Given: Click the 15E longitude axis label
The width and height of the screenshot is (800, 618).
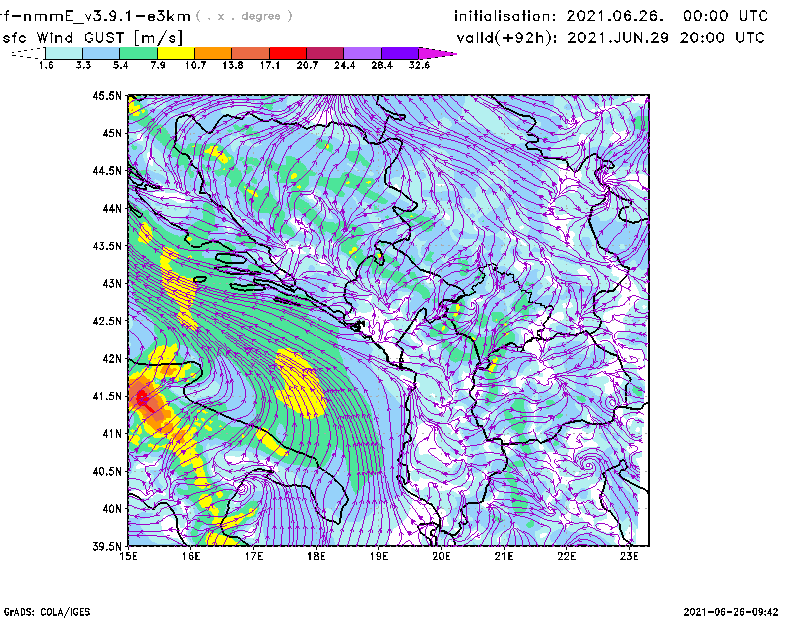Looking at the screenshot, I should pos(128,557).
